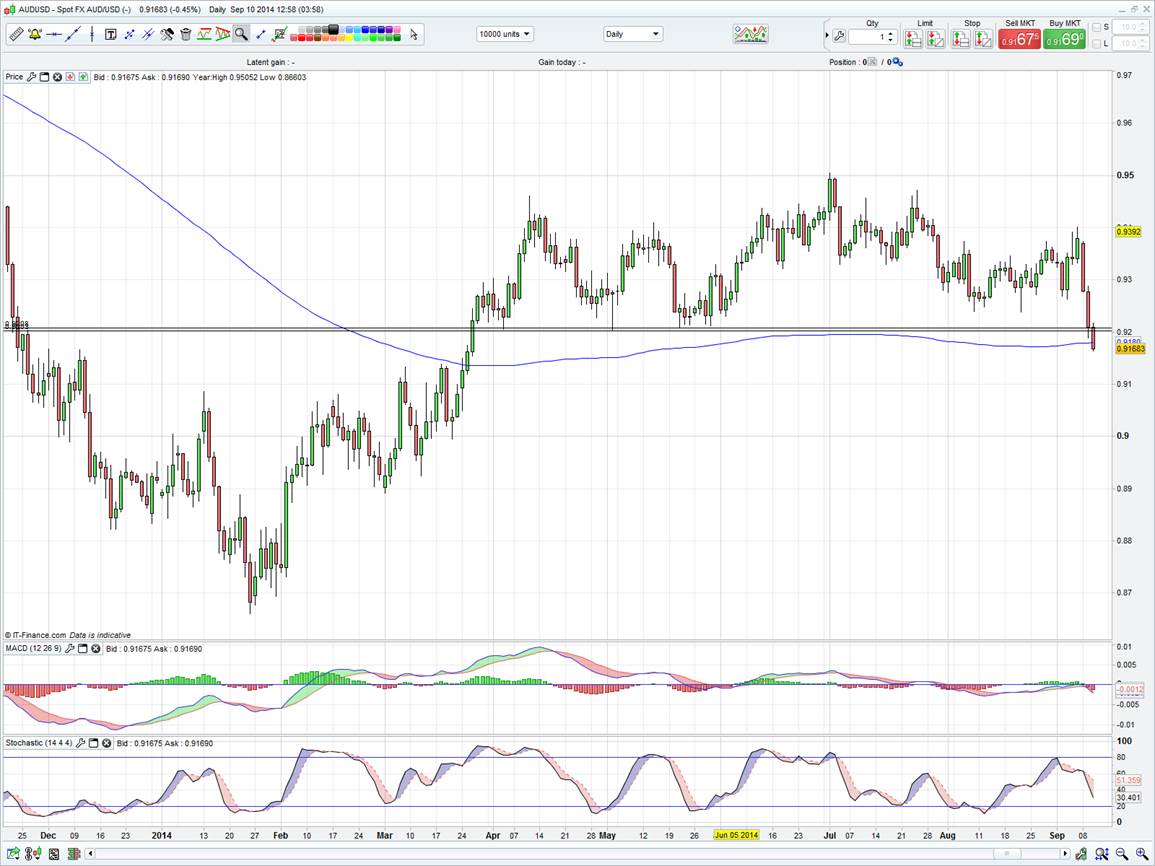The image size is (1155, 866).
Task: Activate the magnifying glass zoom tool
Action: pyautogui.click(x=241, y=34)
